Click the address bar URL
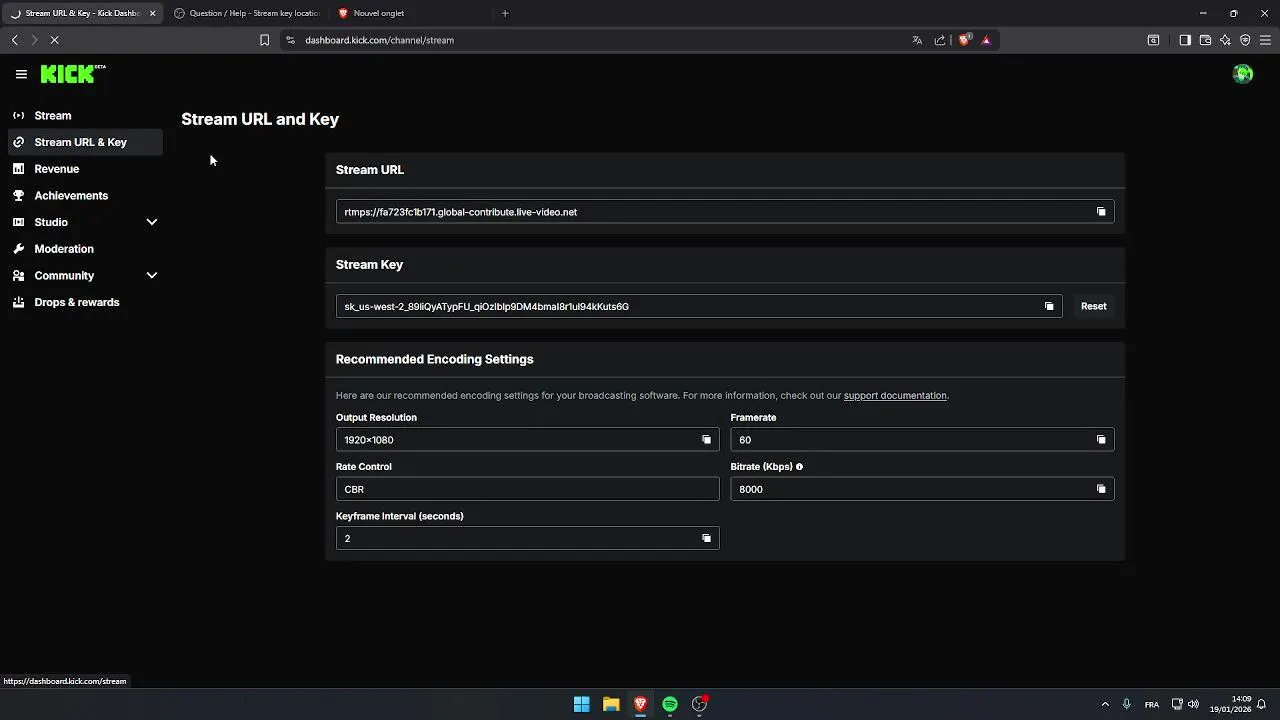 pos(379,40)
